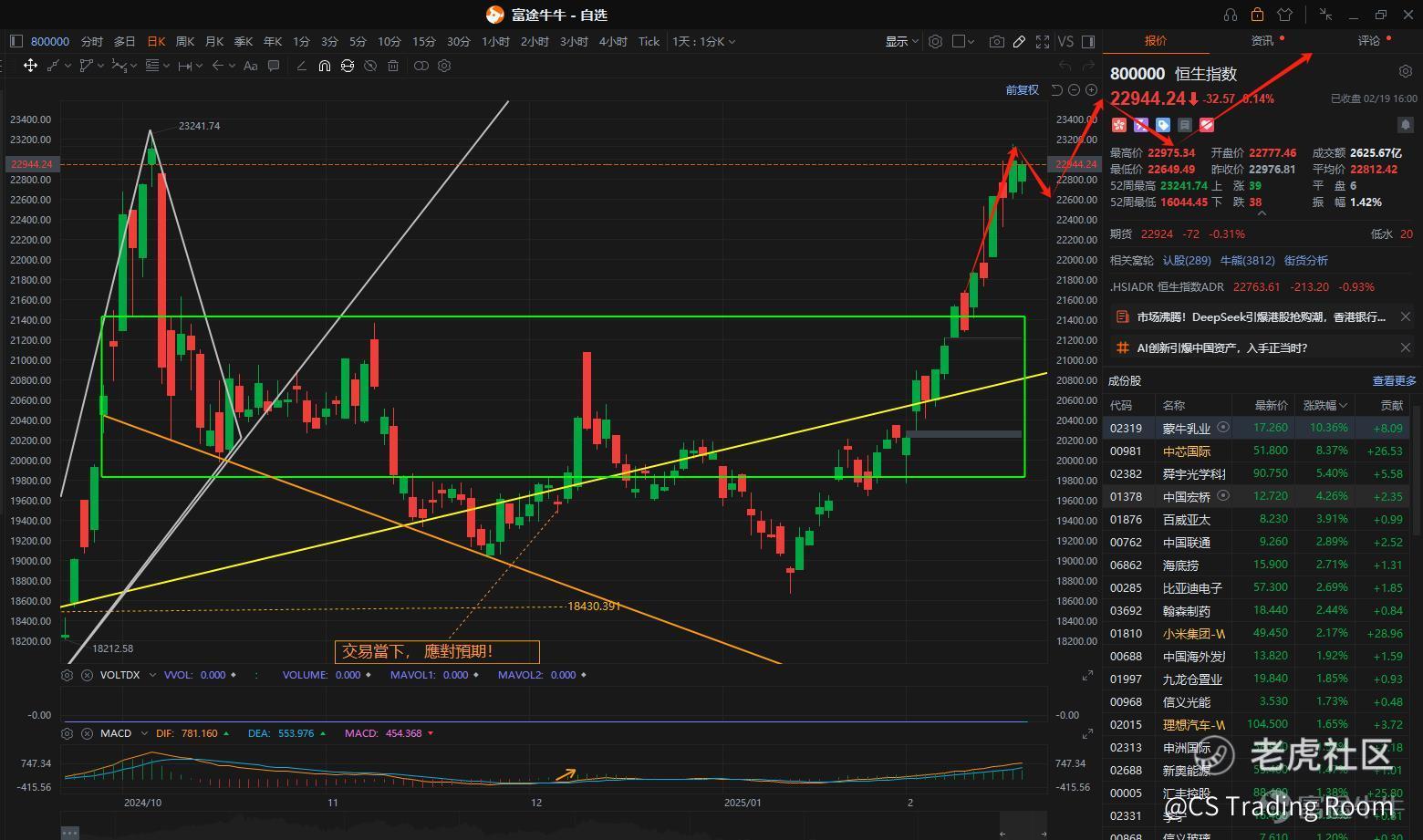Image resolution: width=1423 pixels, height=840 pixels.
Task: Open the theme skin shirt icon
Action: pyautogui.click(x=1285, y=15)
